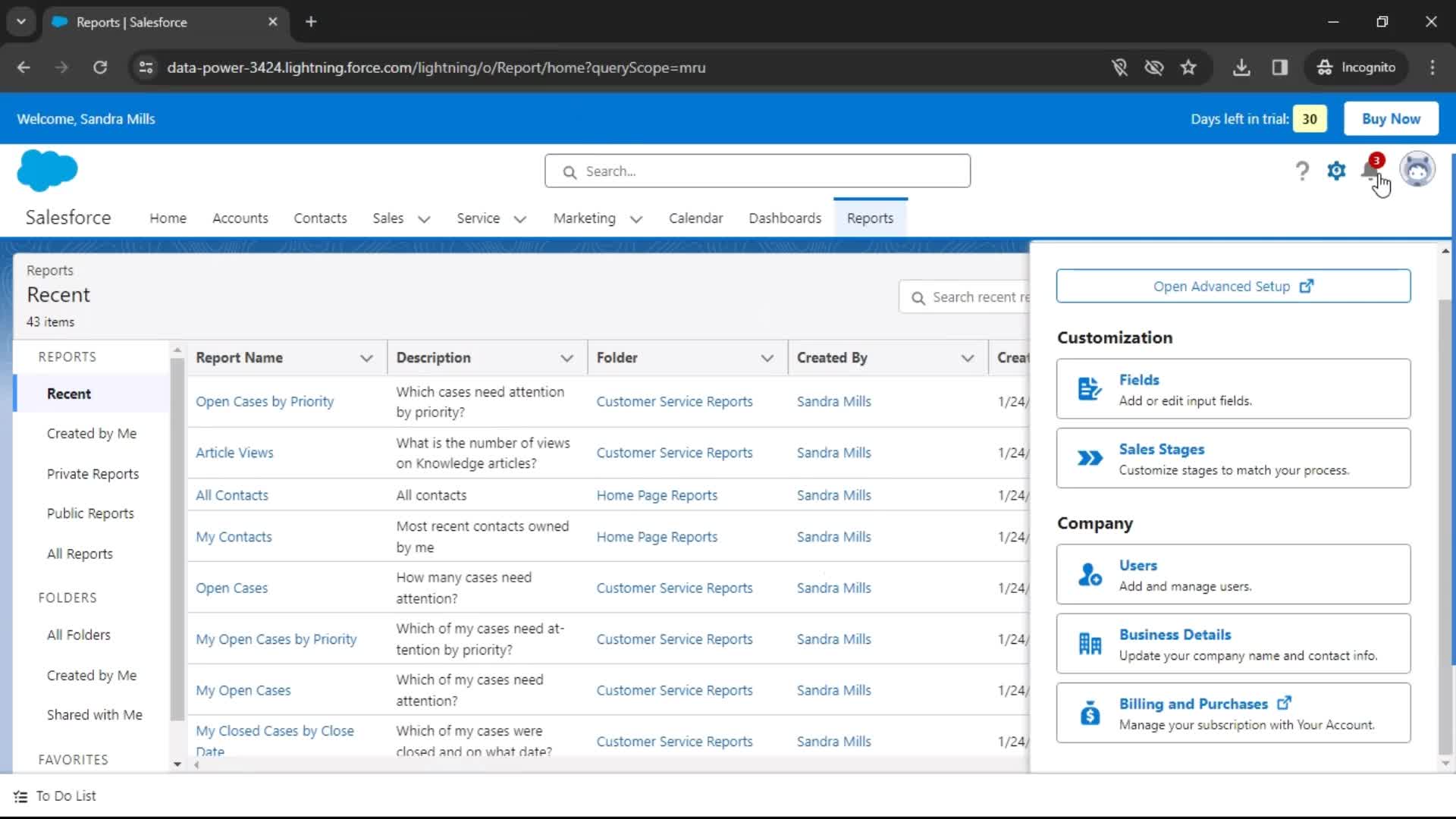Open the Users management icon

pyautogui.click(x=1089, y=574)
